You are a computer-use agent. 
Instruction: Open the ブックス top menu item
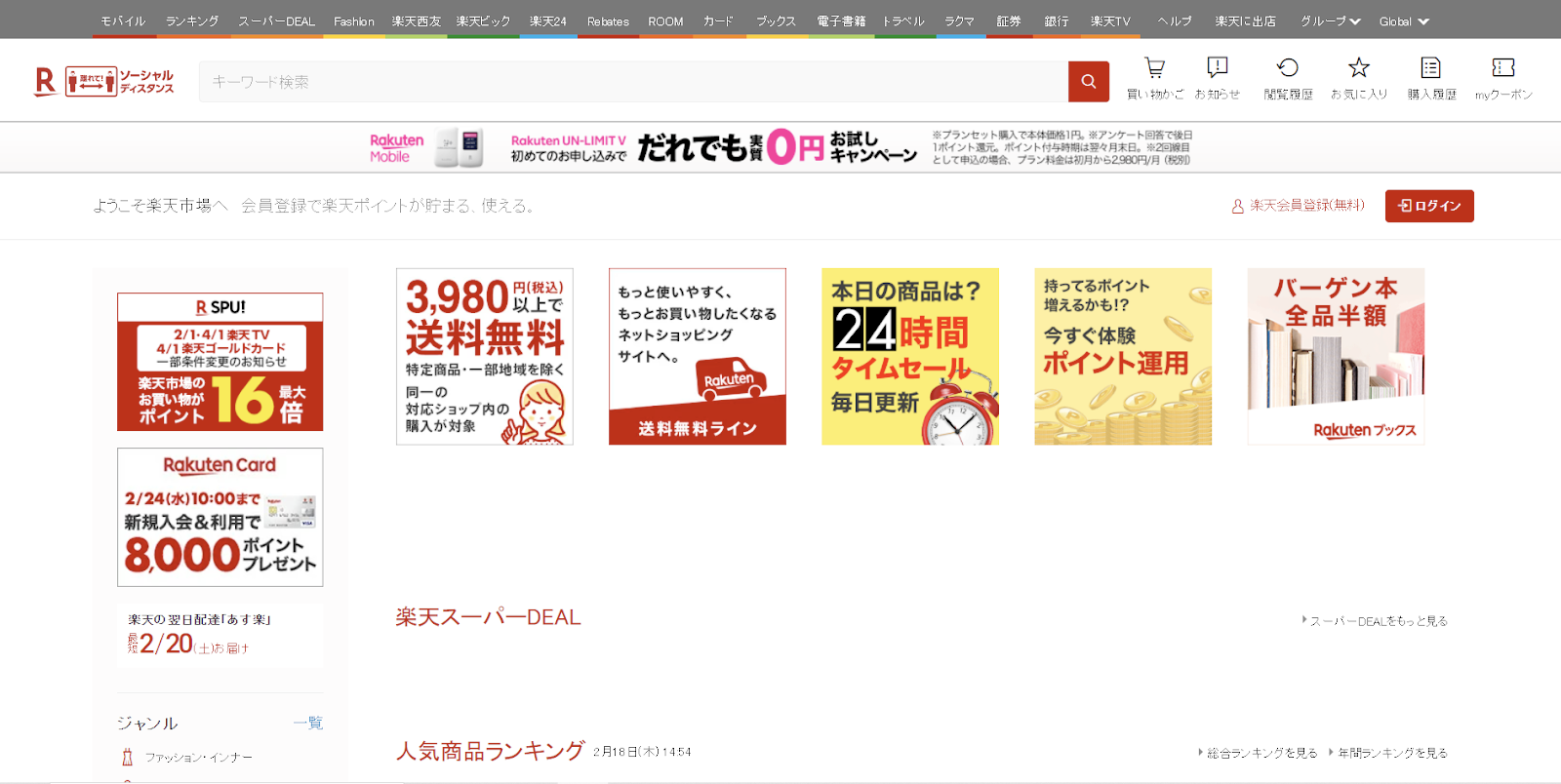pyautogui.click(x=777, y=20)
